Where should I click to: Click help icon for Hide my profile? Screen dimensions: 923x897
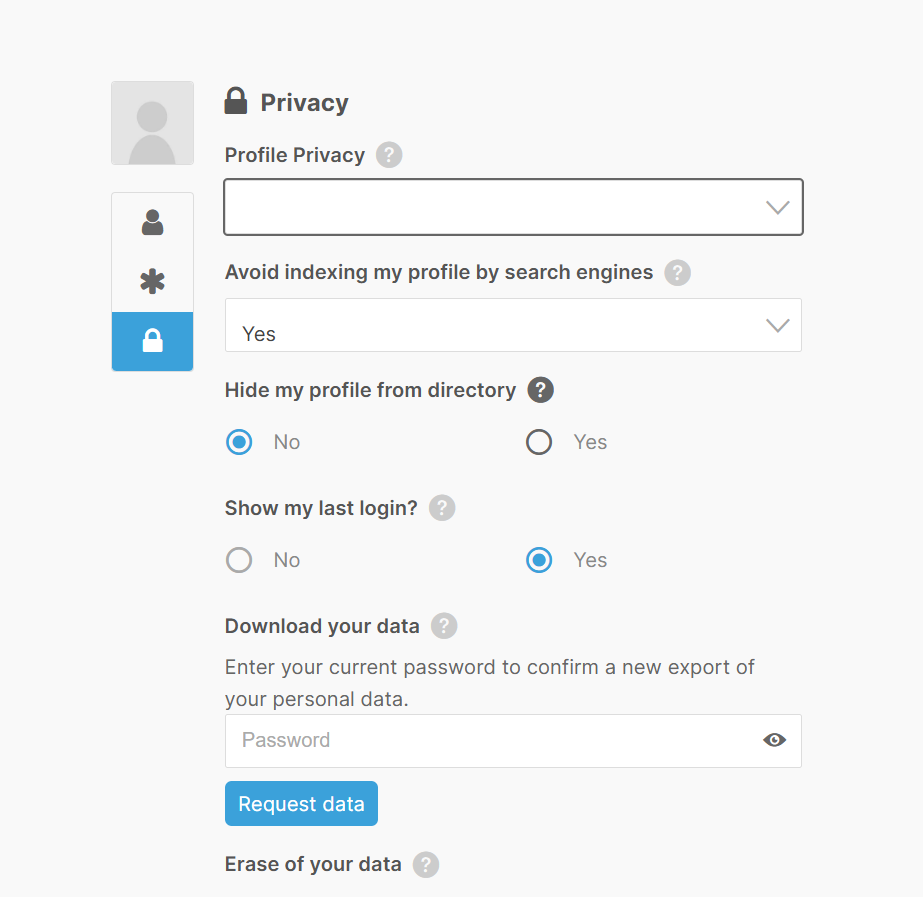[x=540, y=390]
